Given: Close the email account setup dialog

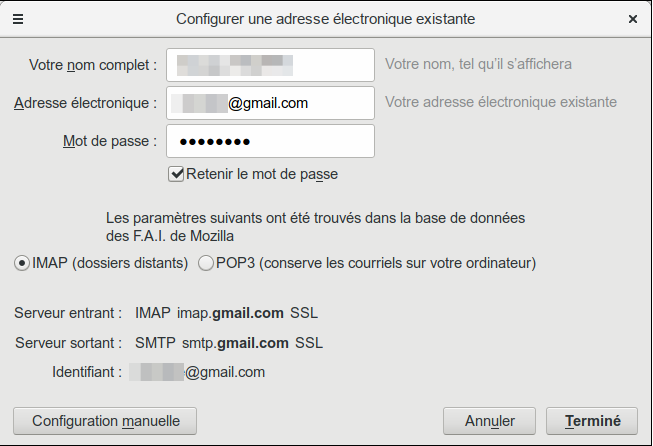Looking at the screenshot, I should tap(632, 18).
